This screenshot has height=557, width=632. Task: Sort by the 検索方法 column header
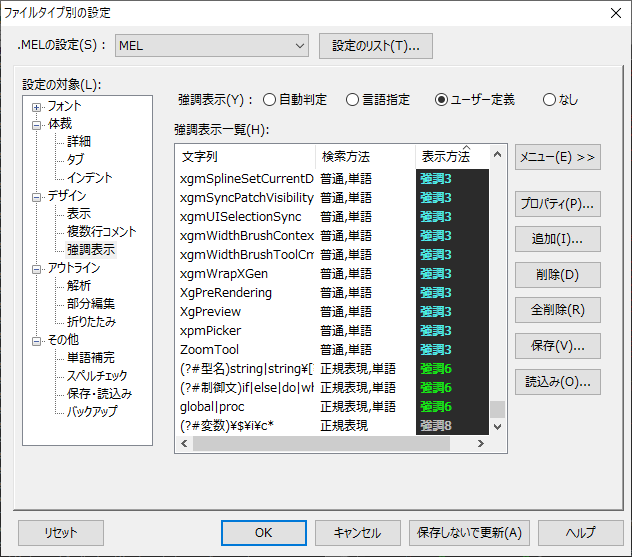[x=366, y=156]
